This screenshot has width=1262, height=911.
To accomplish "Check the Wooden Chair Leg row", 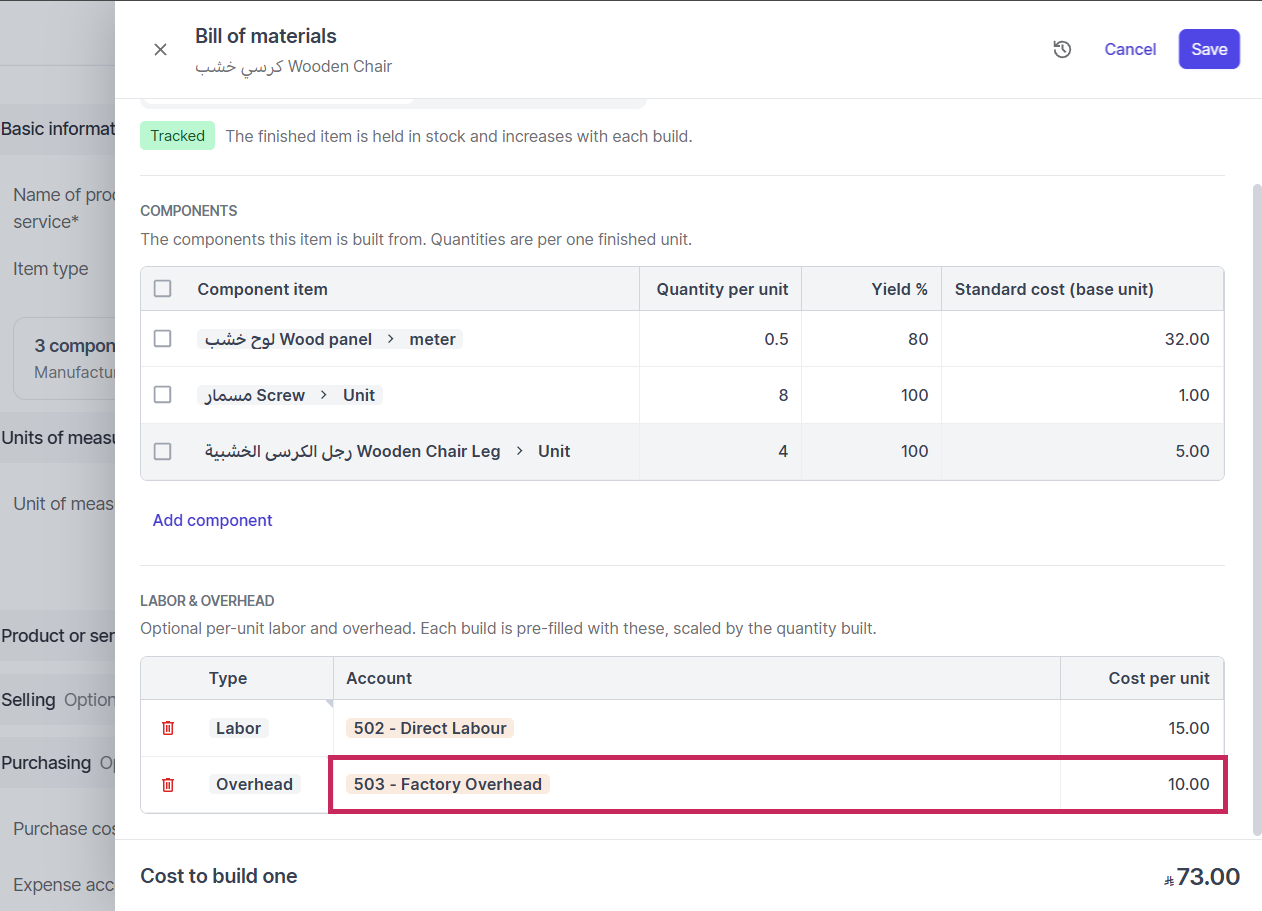I will coord(162,451).
